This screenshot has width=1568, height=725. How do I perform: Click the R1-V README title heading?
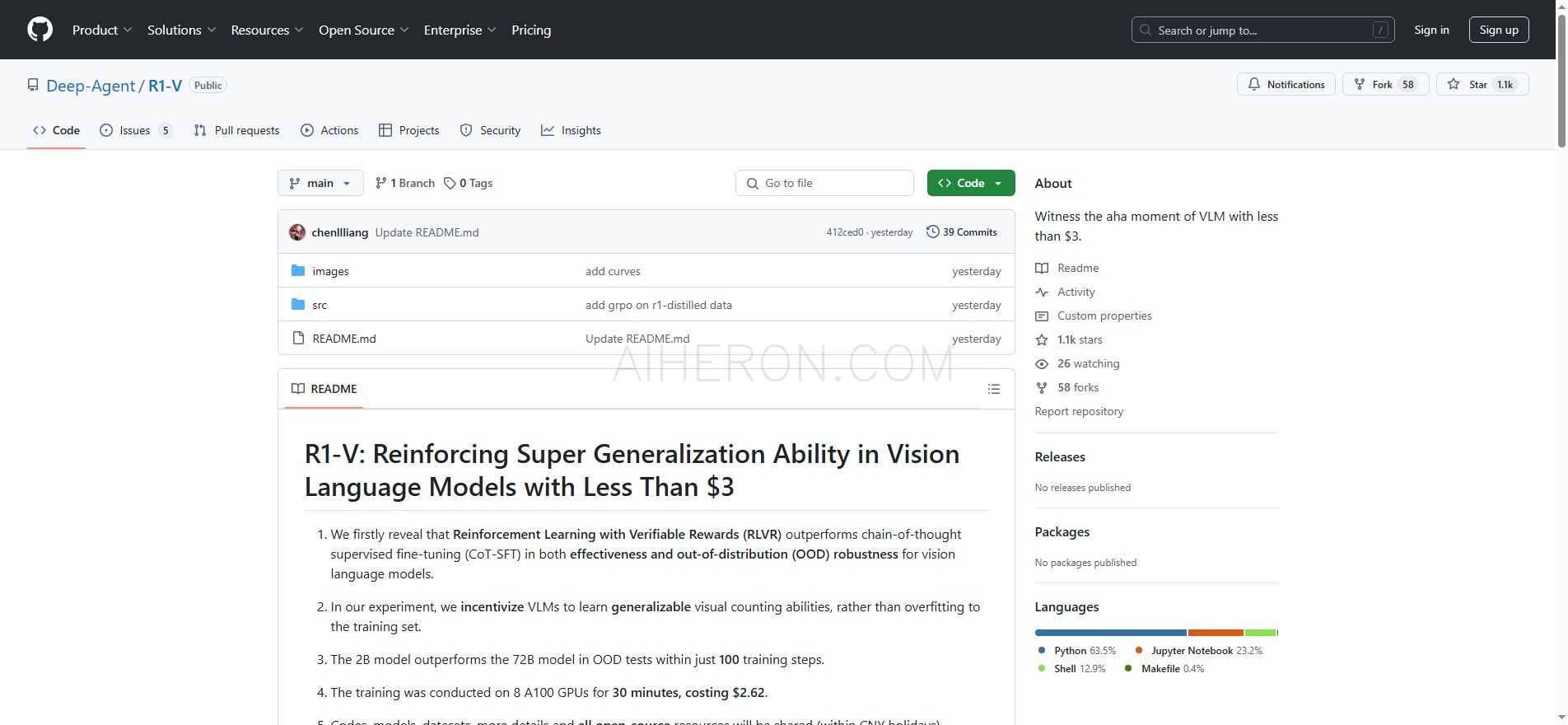(x=632, y=470)
